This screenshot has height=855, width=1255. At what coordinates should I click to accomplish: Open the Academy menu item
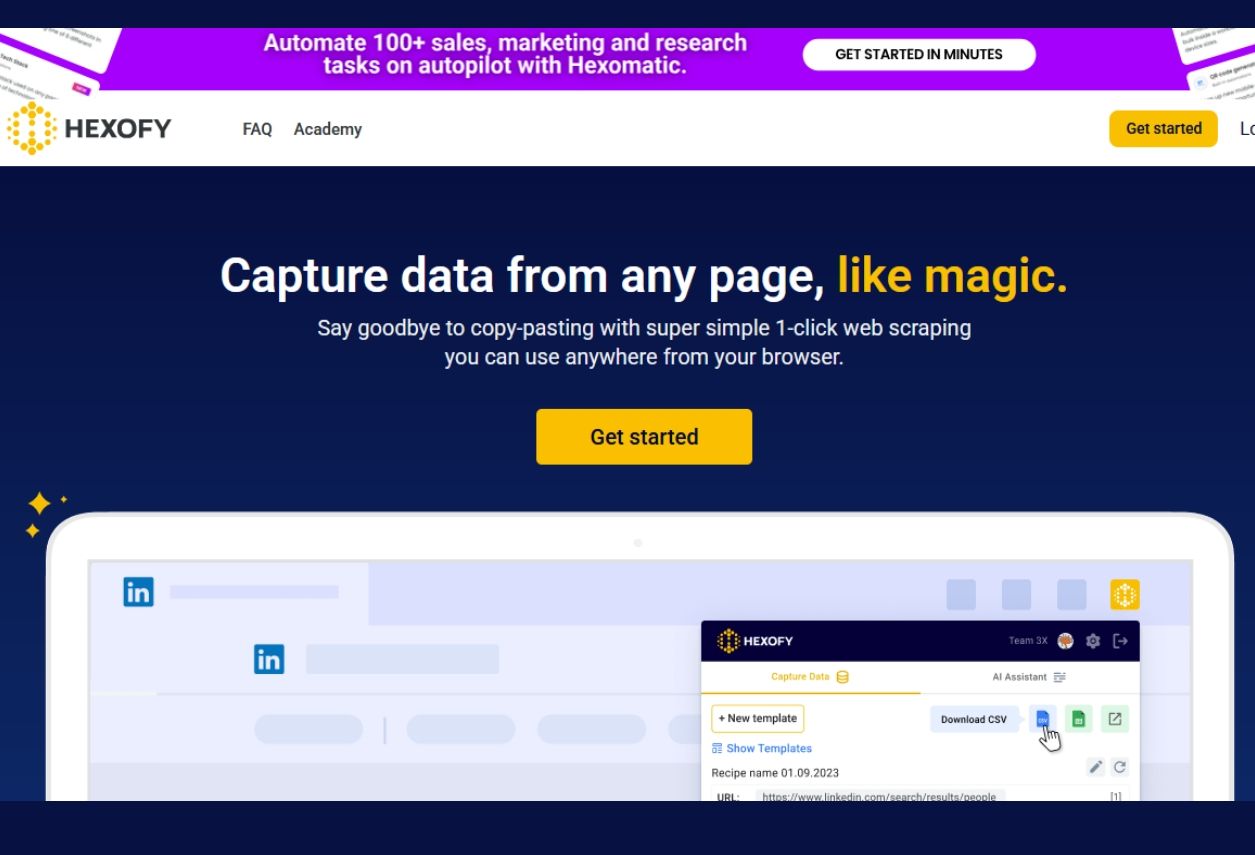(x=328, y=129)
